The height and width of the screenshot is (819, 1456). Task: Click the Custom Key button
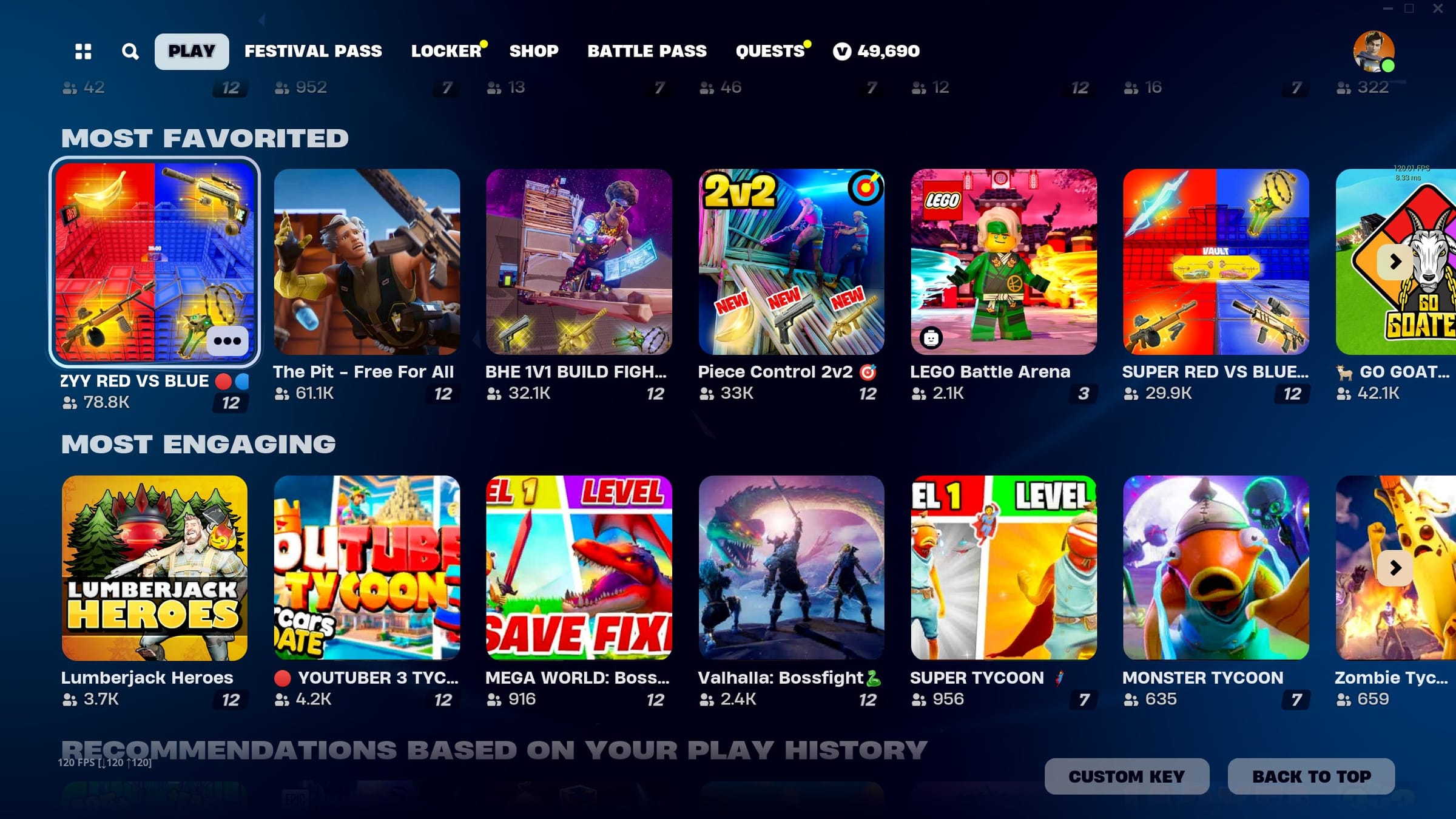click(x=1127, y=777)
